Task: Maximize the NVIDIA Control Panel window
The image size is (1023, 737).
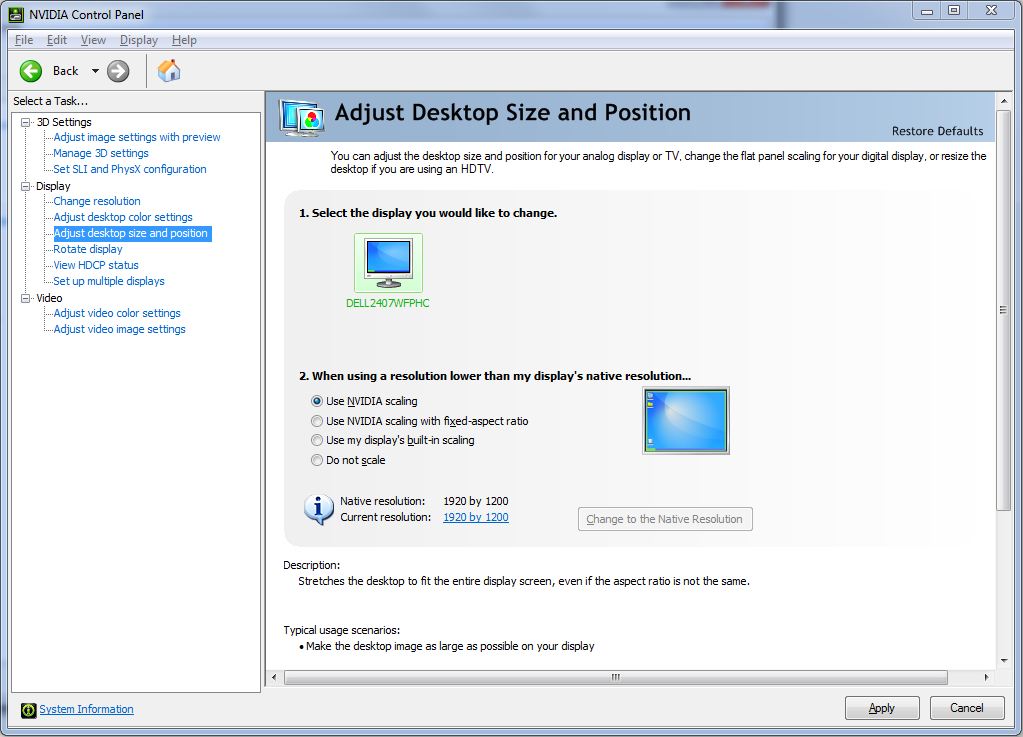Action: [954, 10]
